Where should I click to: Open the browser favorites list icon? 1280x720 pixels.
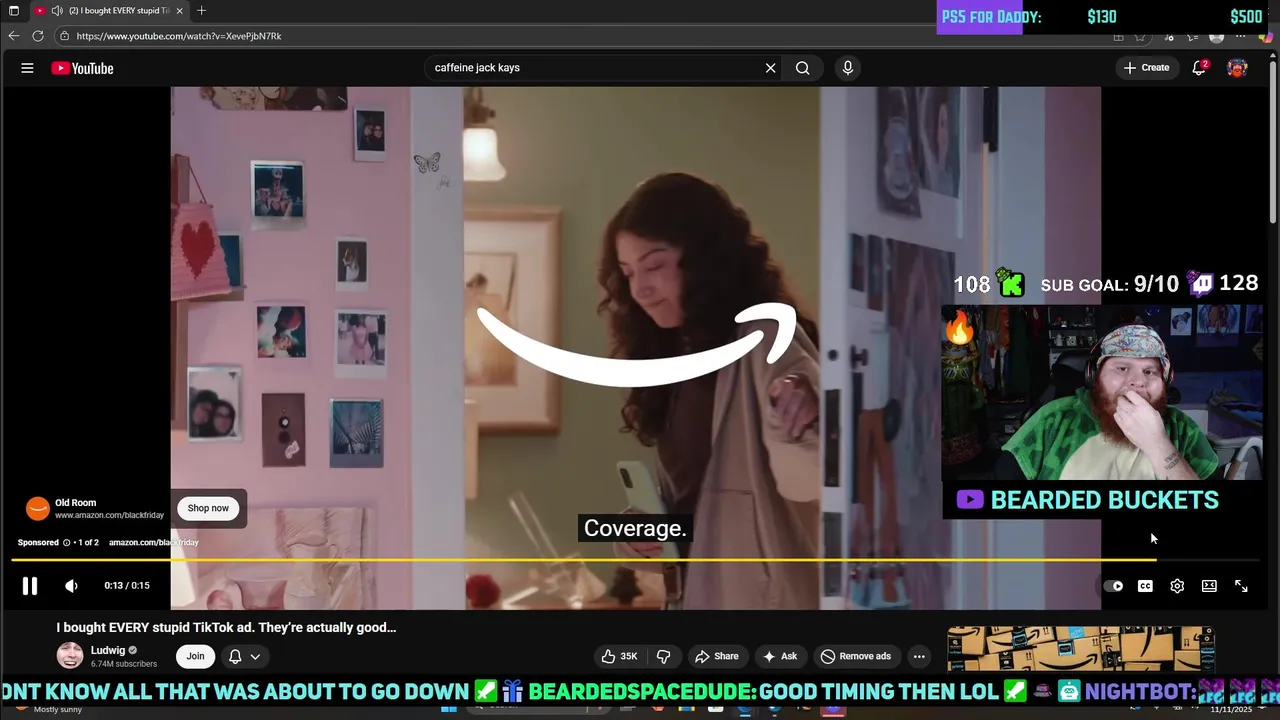[1192, 37]
